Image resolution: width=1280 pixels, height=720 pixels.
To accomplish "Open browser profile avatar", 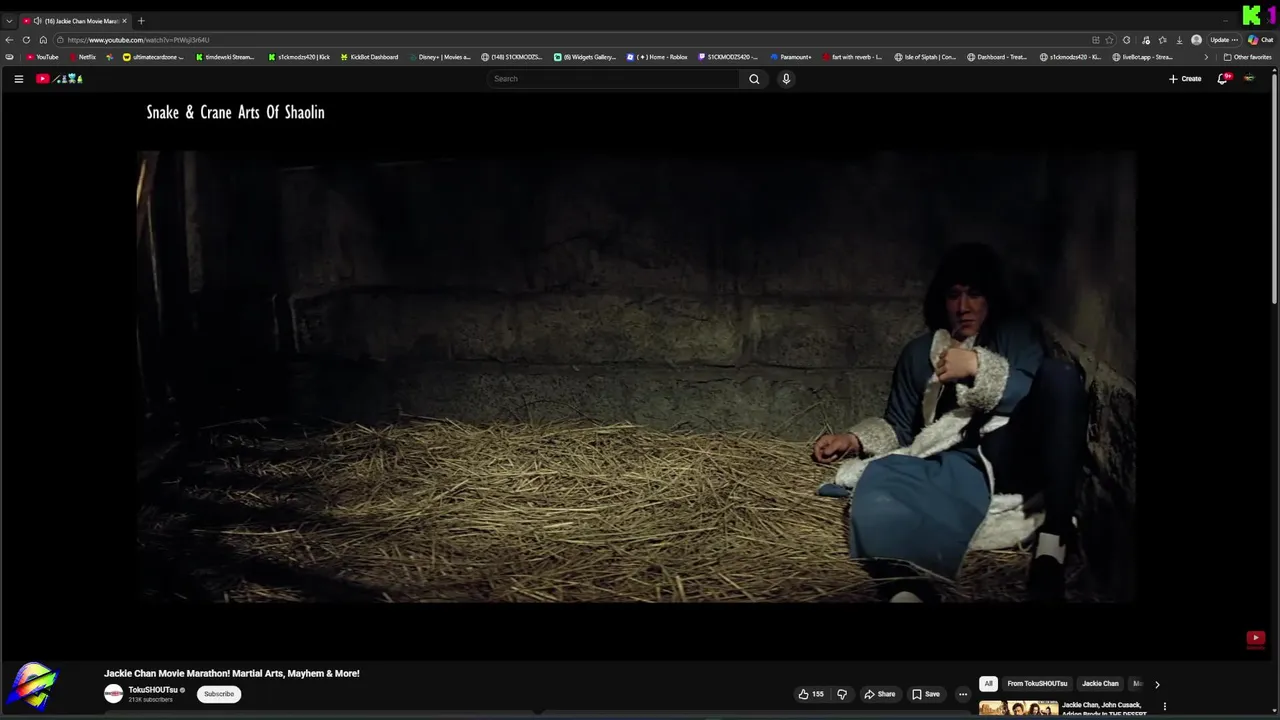I will (1197, 40).
